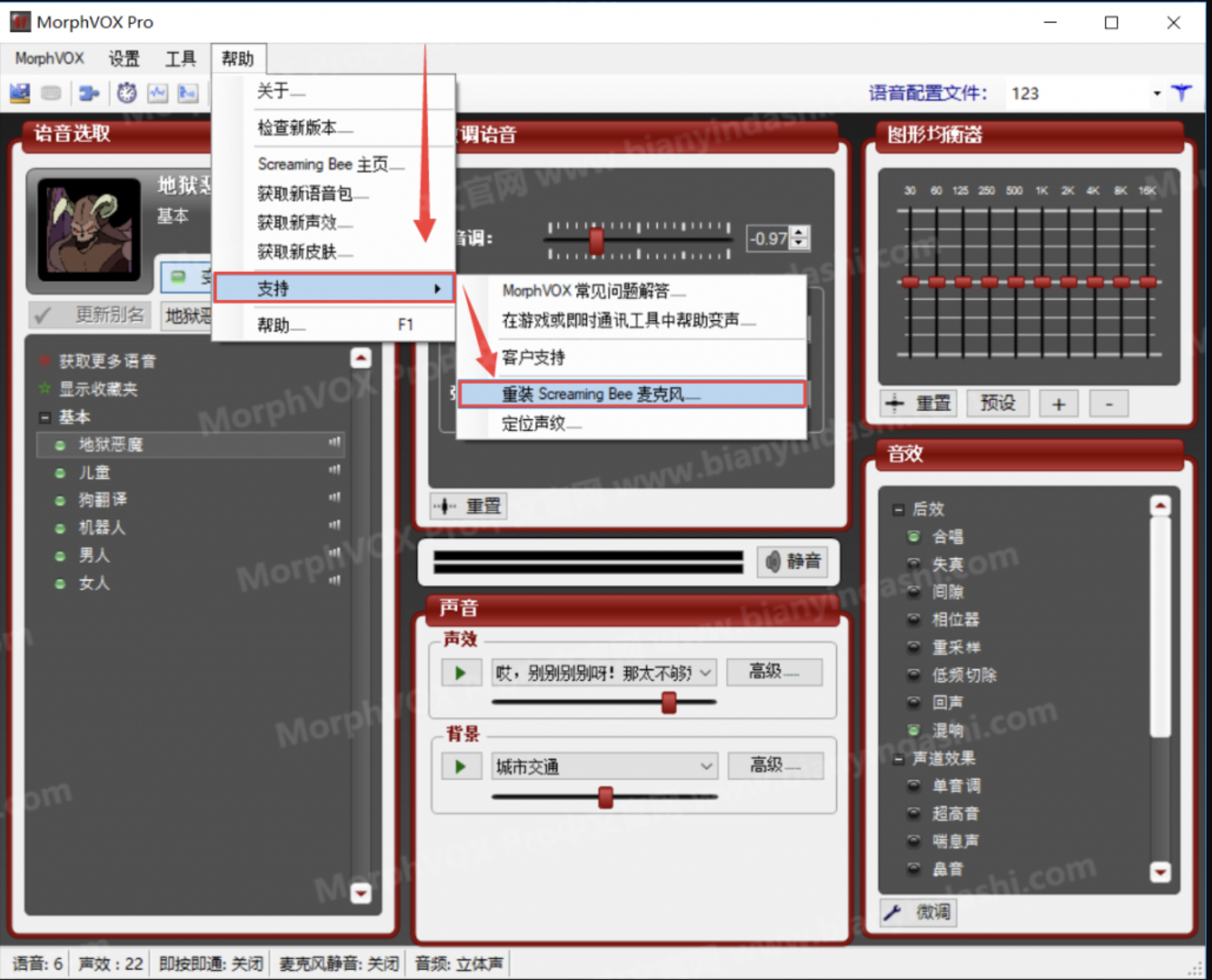The height and width of the screenshot is (980, 1212).
Task: Click the 音调 pitch slider handle
Action: click(x=597, y=241)
